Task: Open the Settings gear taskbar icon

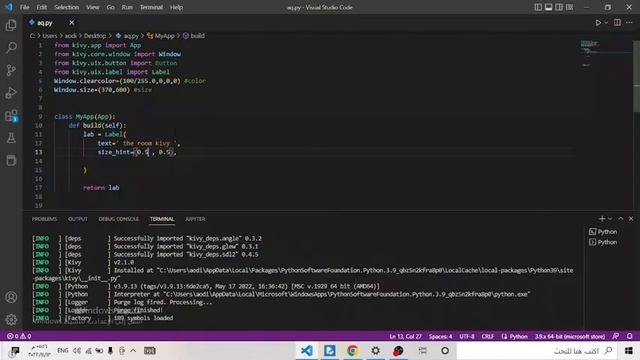Action: pyautogui.click(x=376, y=351)
